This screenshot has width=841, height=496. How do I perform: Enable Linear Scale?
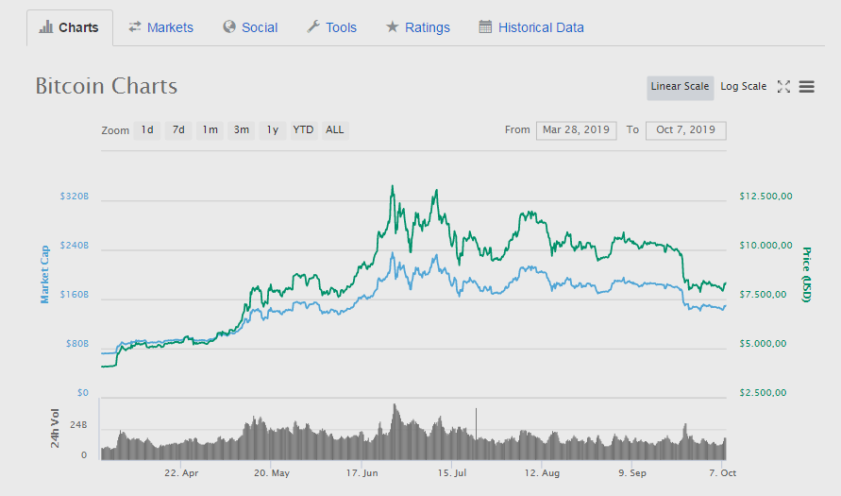point(680,87)
